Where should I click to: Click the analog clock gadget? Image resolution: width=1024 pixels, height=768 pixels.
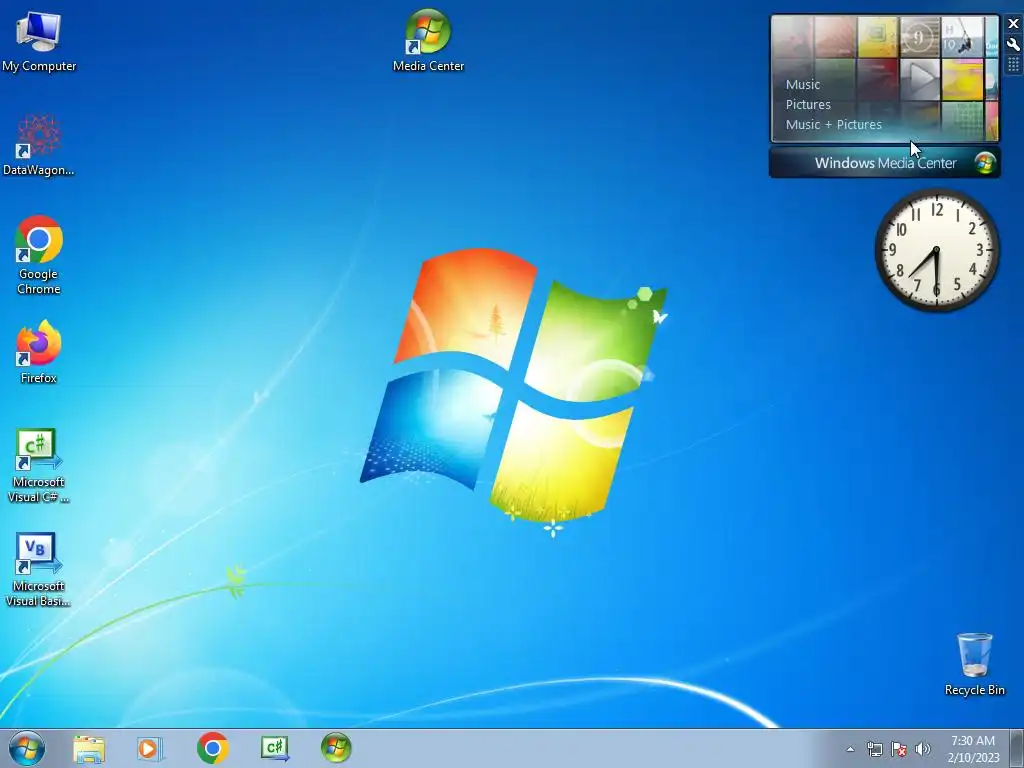tap(936, 250)
